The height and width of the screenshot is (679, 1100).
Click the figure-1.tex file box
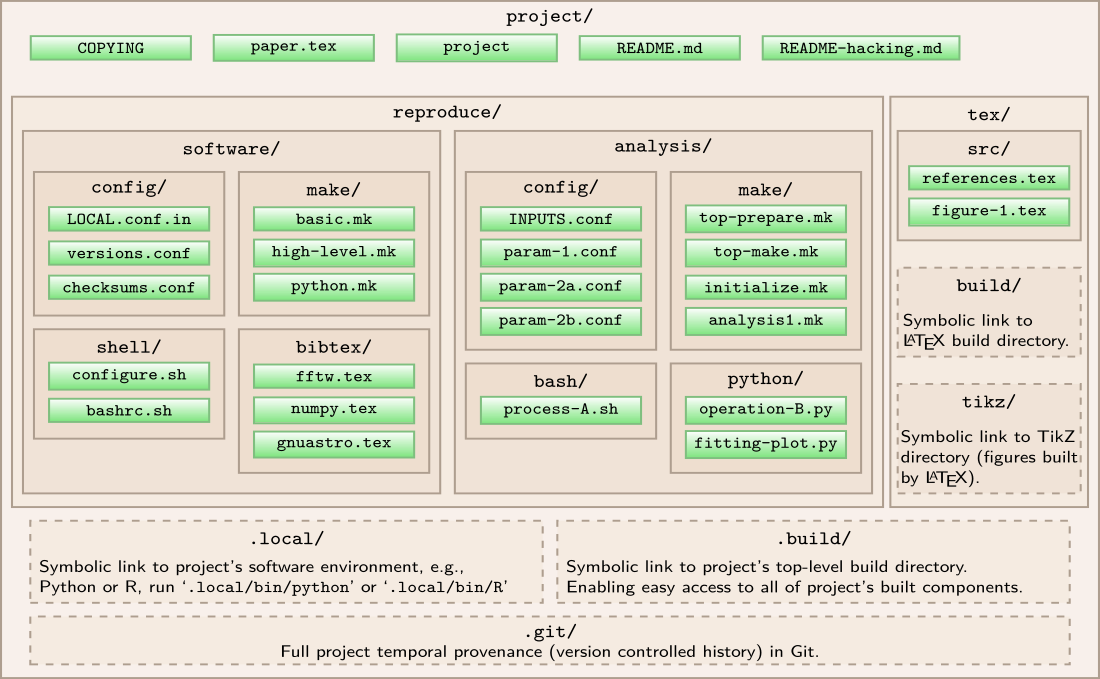[x=988, y=212]
